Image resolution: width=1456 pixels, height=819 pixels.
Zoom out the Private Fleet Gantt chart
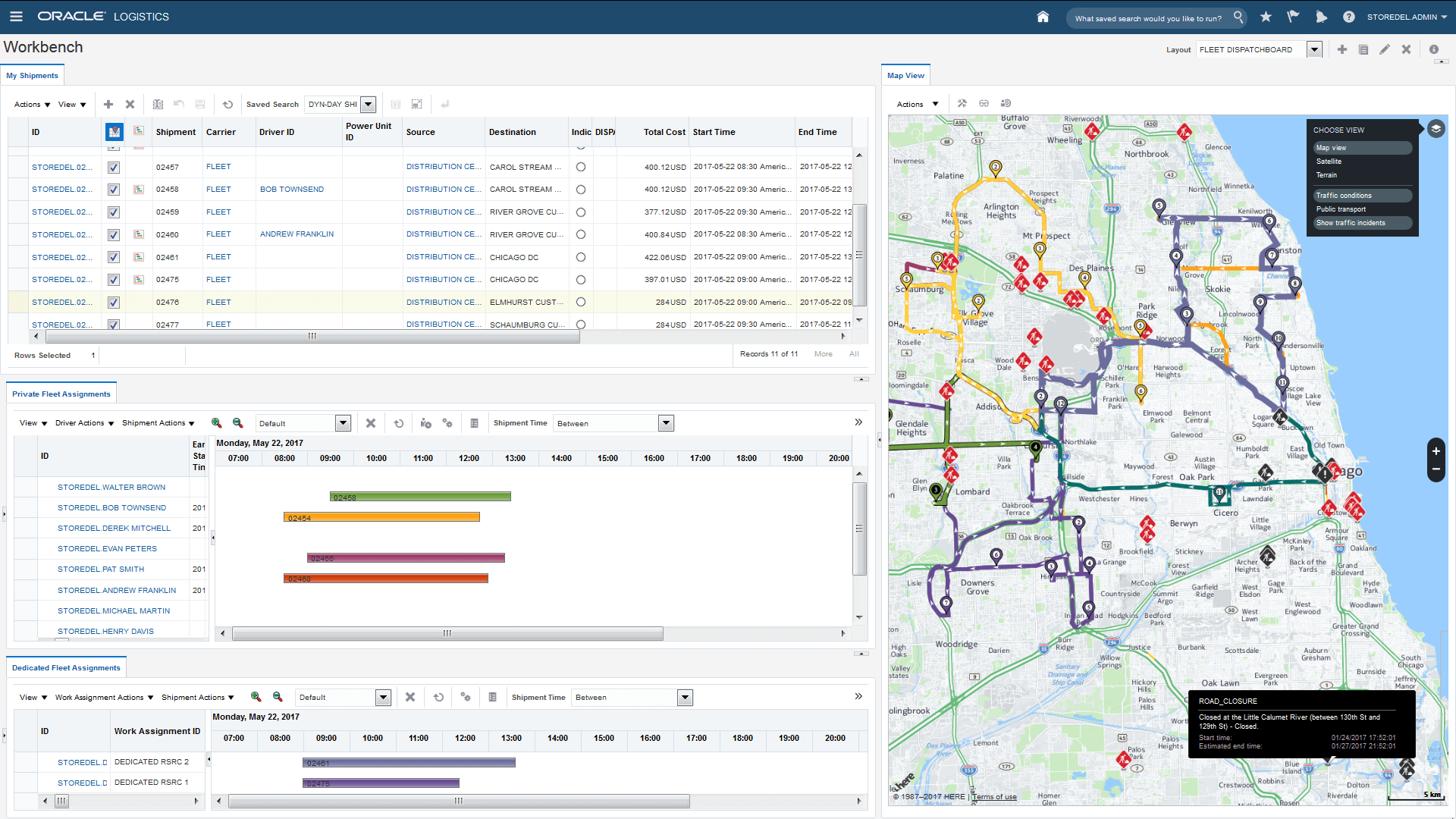pyautogui.click(x=237, y=423)
